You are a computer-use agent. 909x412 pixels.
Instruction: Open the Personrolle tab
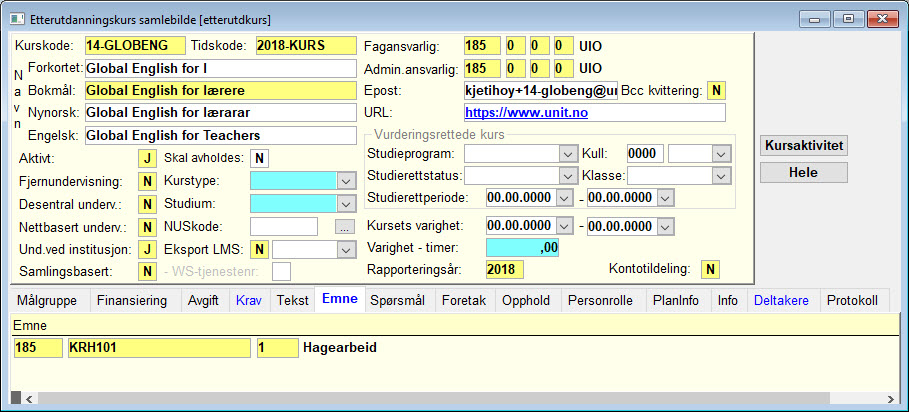602,301
